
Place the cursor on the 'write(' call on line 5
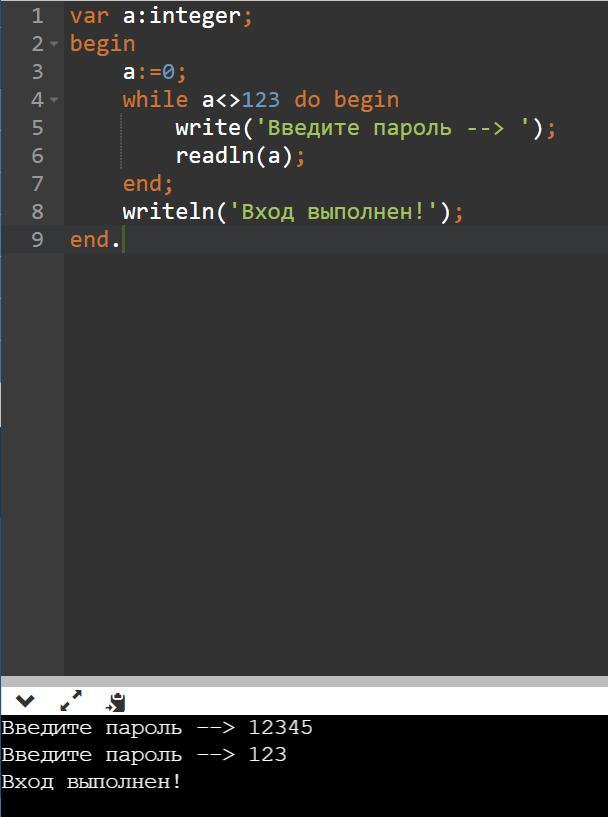click(214, 128)
